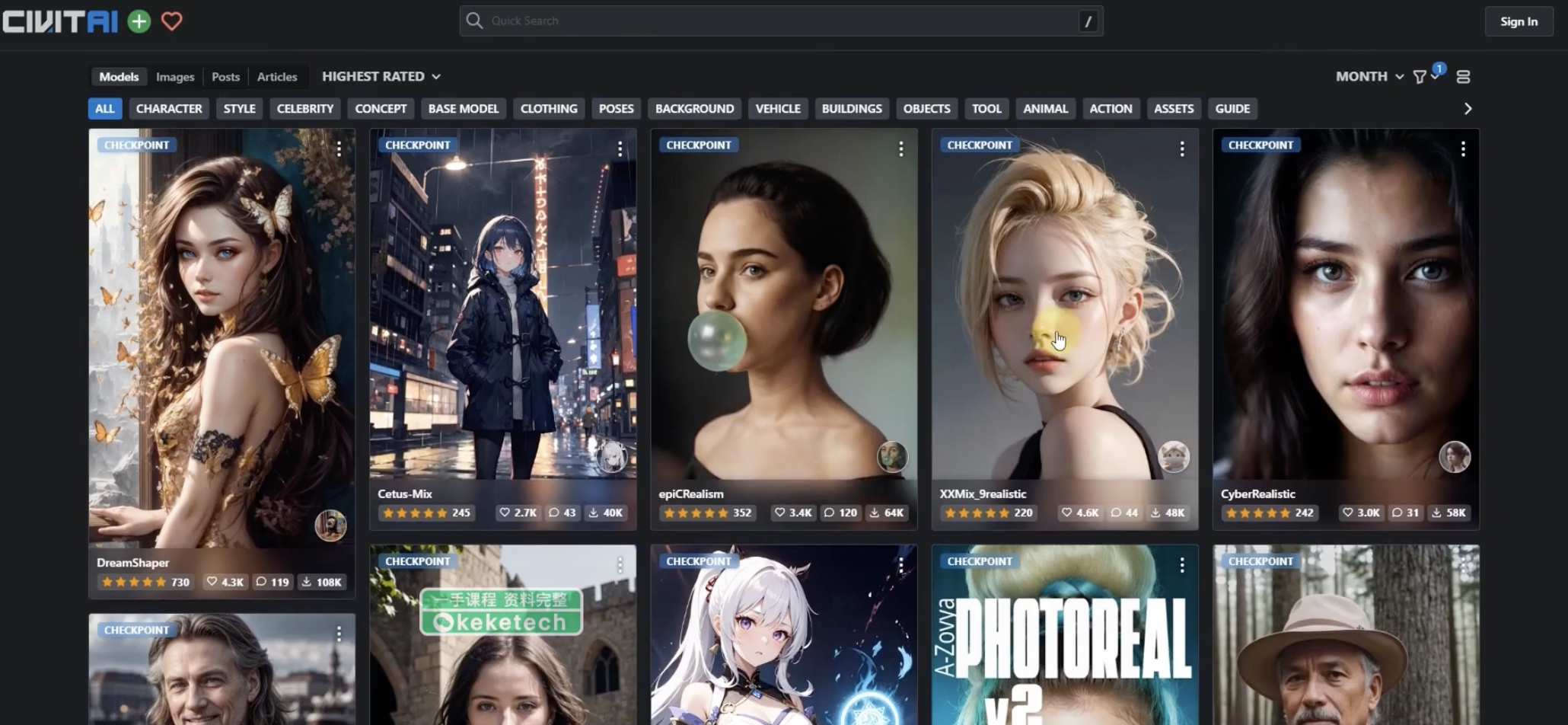Filter by TOOL category
This screenshot has height=725, width=1568.
[x=986, y=109]
